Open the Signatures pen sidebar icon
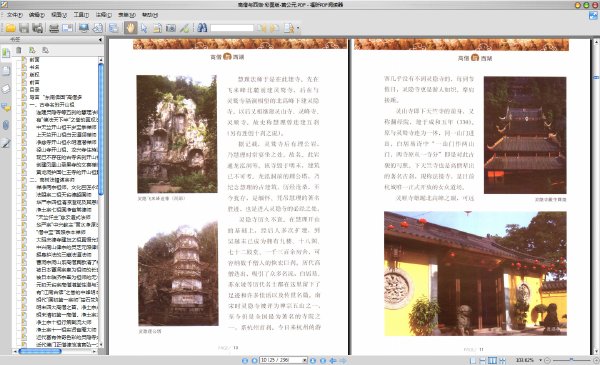 tap(6, 143)
